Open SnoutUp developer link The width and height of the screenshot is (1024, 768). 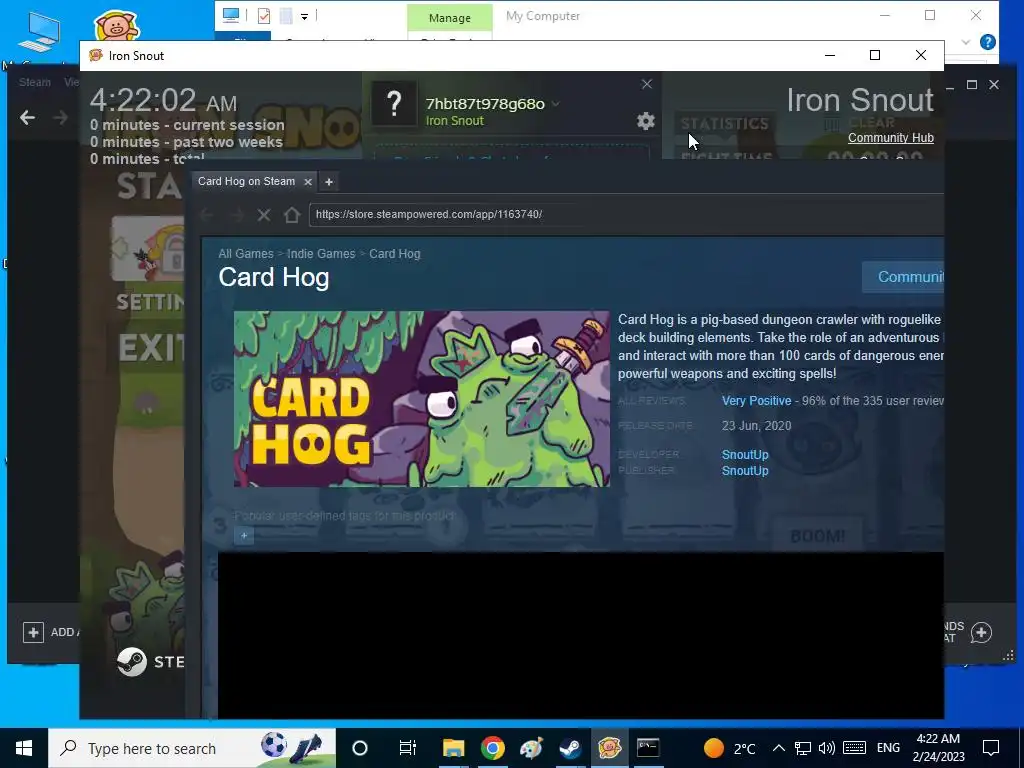click(x=744, y=455)
